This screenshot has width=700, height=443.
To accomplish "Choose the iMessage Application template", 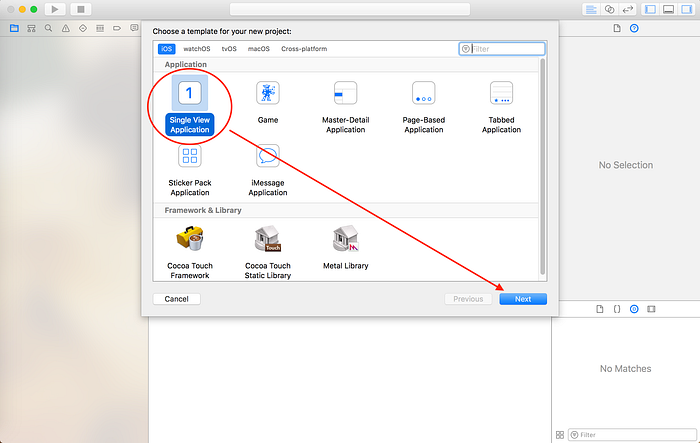I will coord(268,170).
